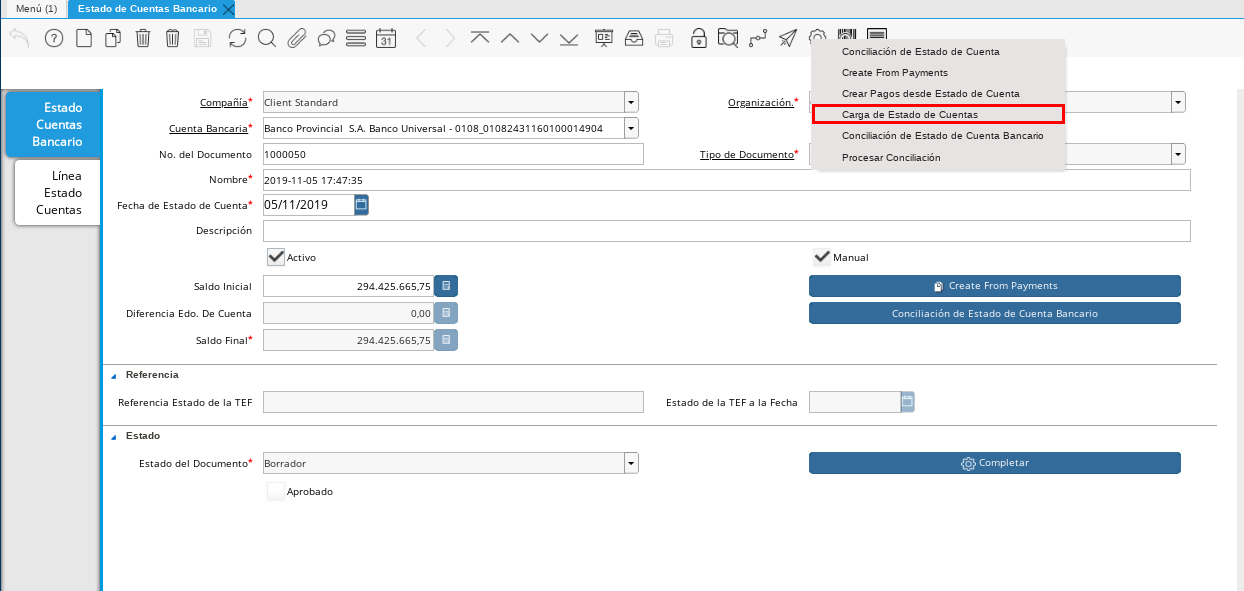Click the Cuenta Bancaria label link
This screenshot has width=1244, height=591.
[x=208, y=128]
